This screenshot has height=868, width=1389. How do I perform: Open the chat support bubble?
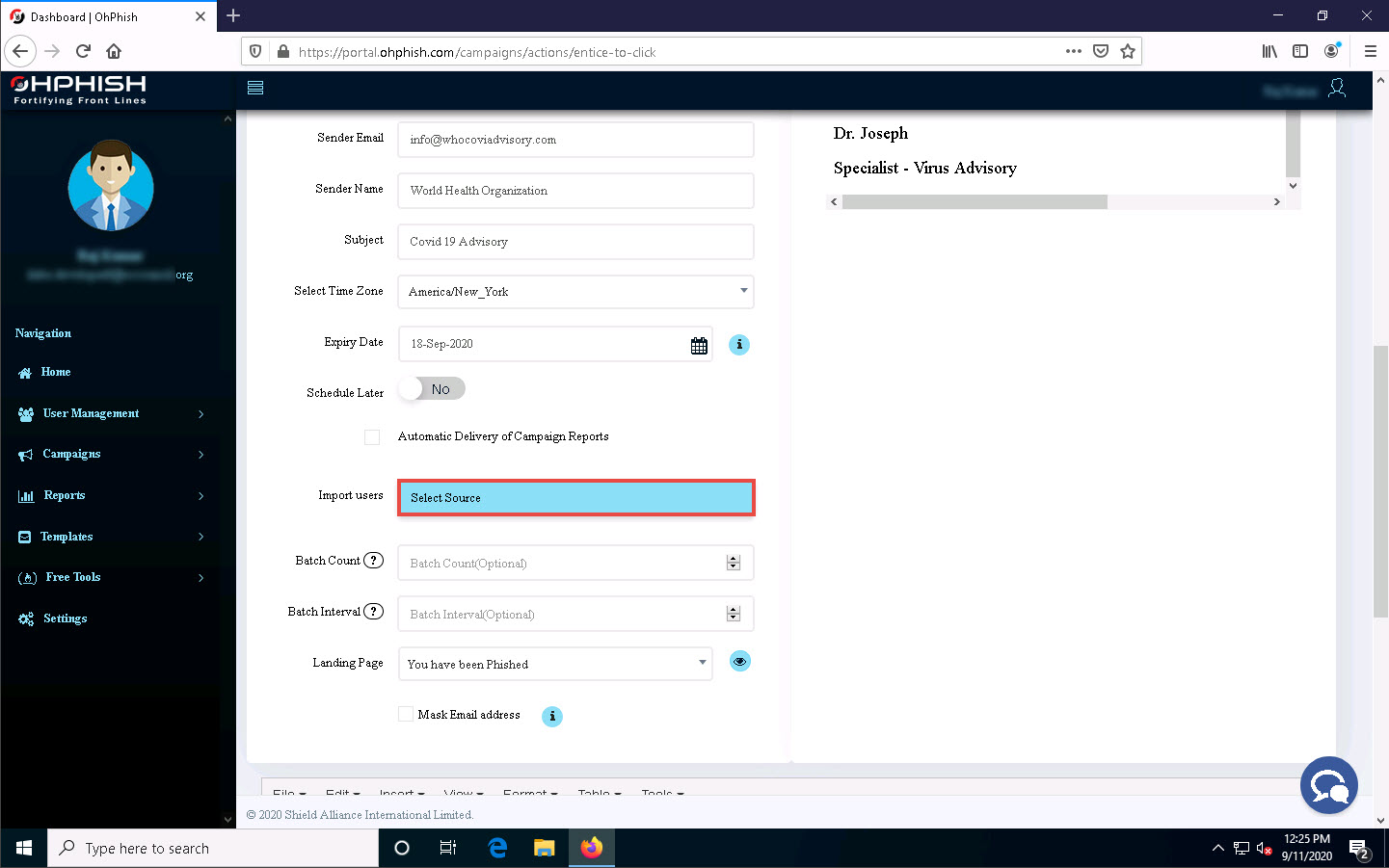pyautogui.click(x=1329, y=786)
